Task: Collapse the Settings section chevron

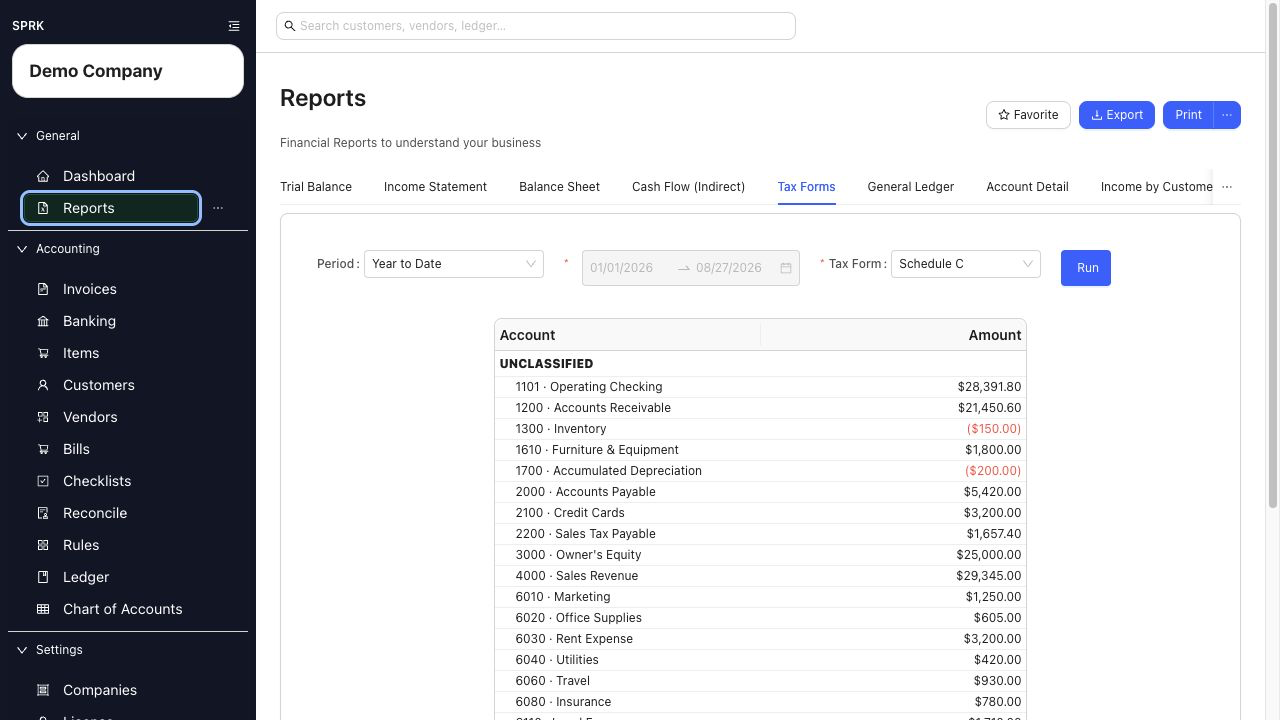Action: tap(22, 650)
